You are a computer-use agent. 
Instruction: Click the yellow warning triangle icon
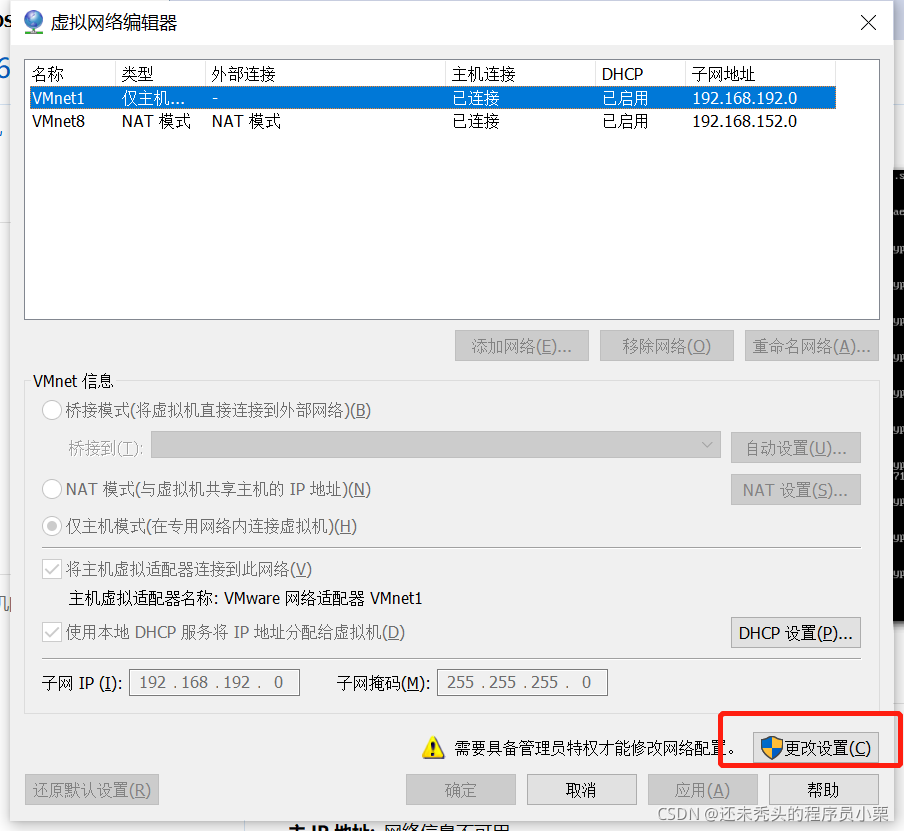433,747
